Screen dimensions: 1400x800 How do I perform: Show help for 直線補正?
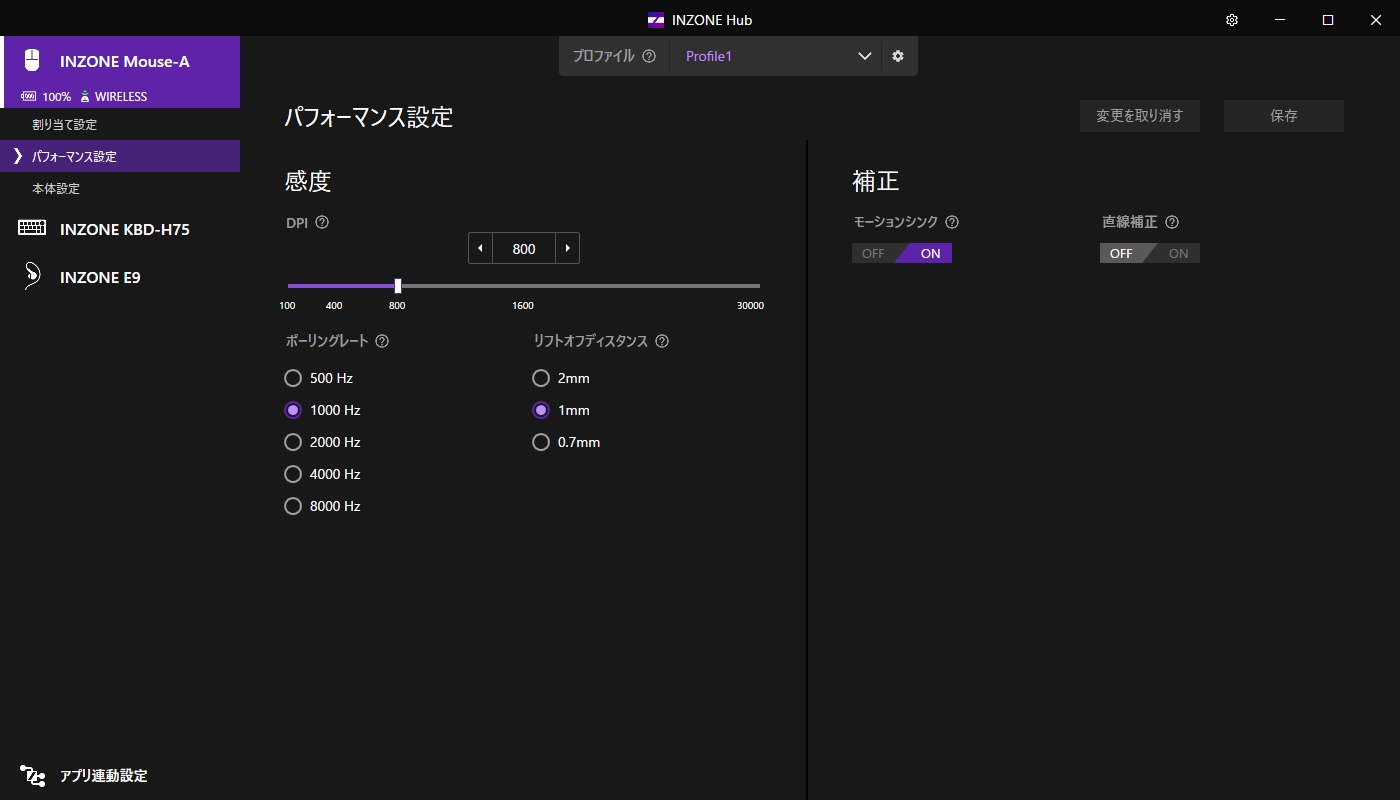click(x=1172, y=222)
